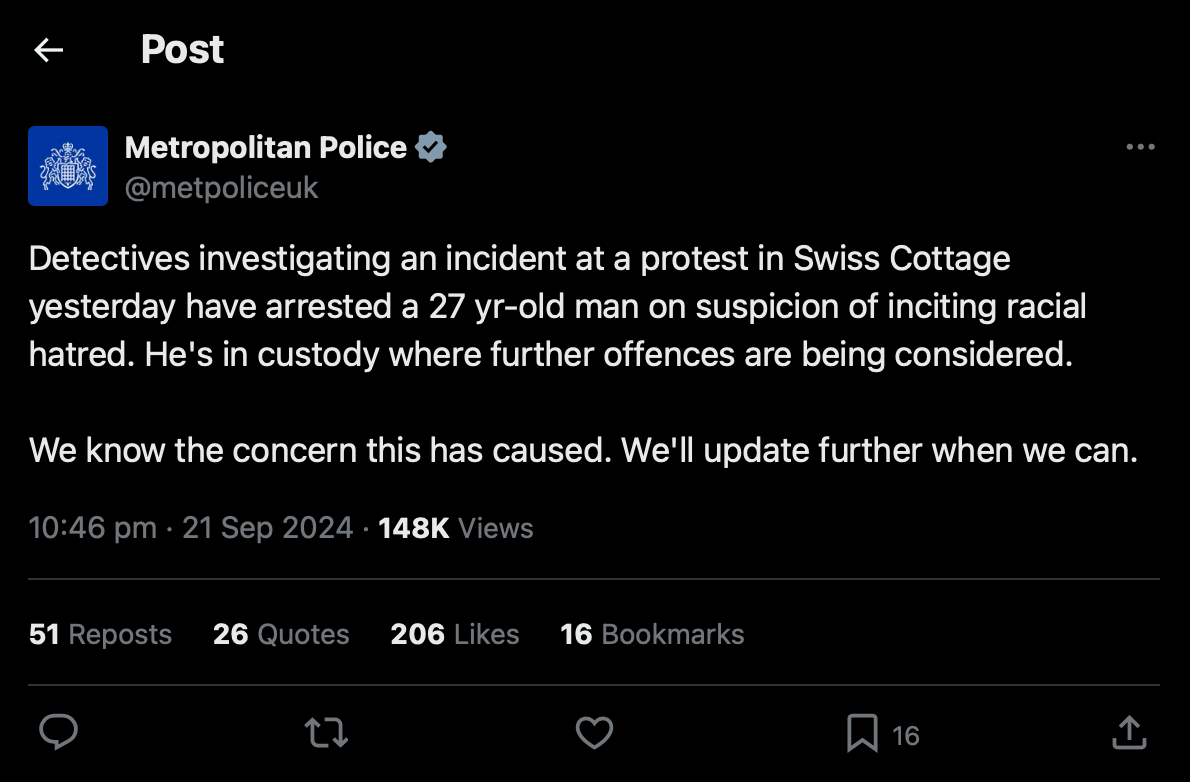Reply using the comment bubble icon
The image size is (1190, 782).
pyautogui.click(x=59, y=734)
